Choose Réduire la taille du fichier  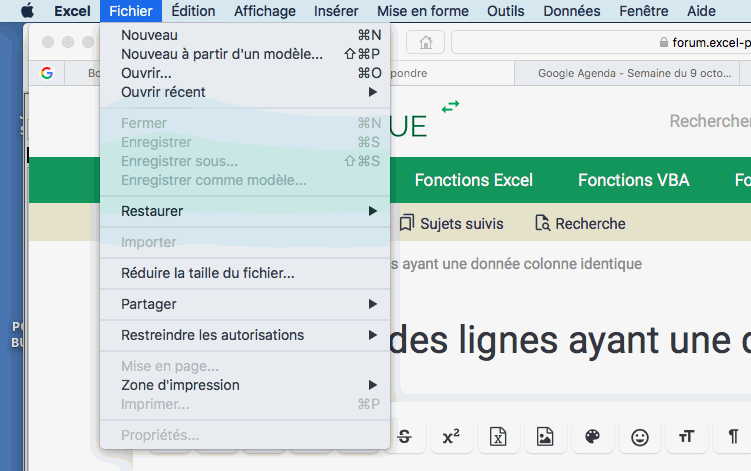click(x=207, y=273)
